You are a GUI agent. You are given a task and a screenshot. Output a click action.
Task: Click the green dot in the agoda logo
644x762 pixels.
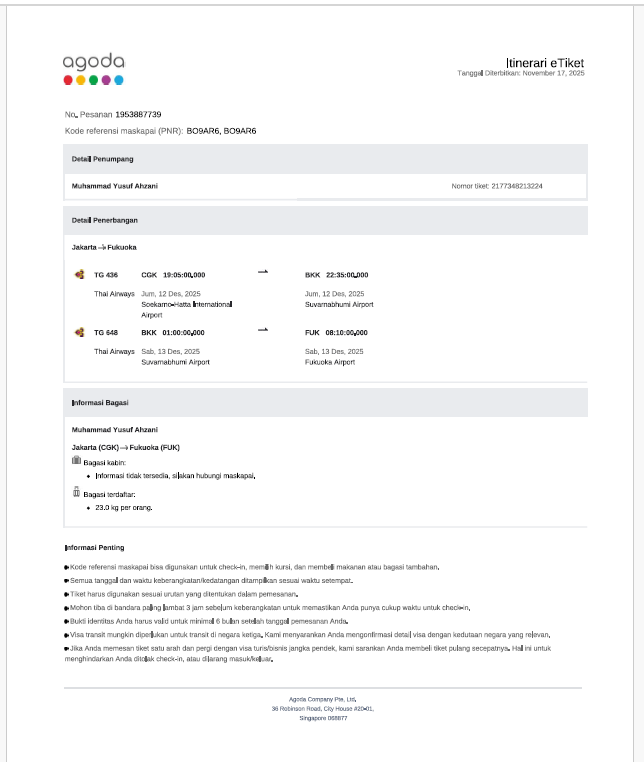click(93, 79)
